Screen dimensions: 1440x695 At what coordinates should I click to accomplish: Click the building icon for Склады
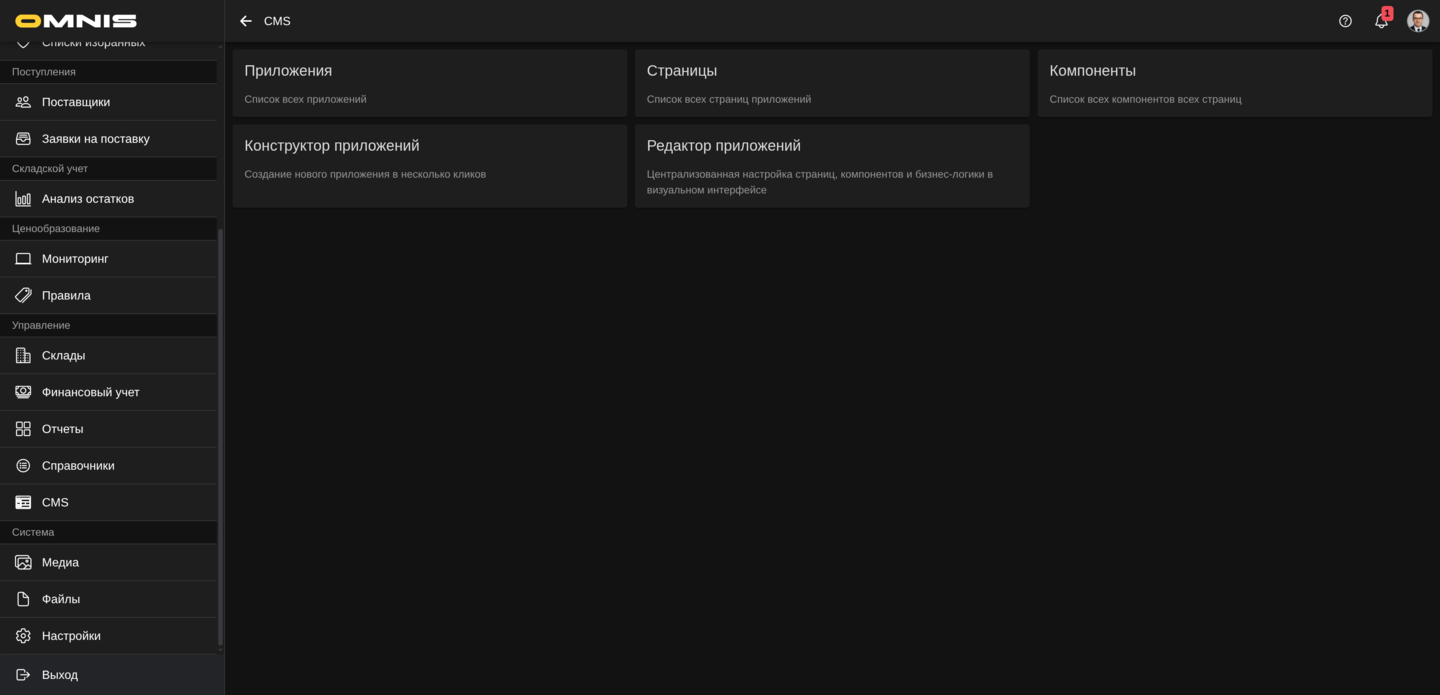[x=23, y=355]
